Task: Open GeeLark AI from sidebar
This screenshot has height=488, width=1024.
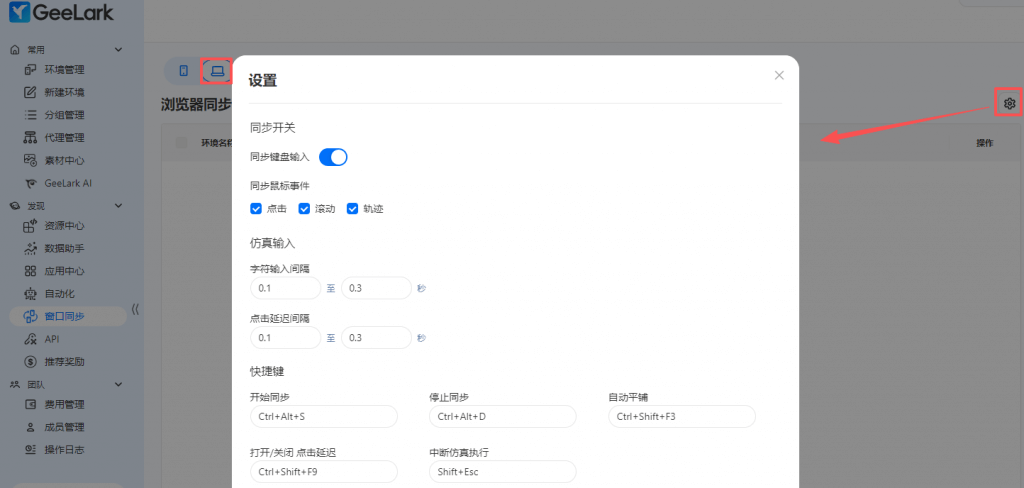Action: tap(67, 183)
